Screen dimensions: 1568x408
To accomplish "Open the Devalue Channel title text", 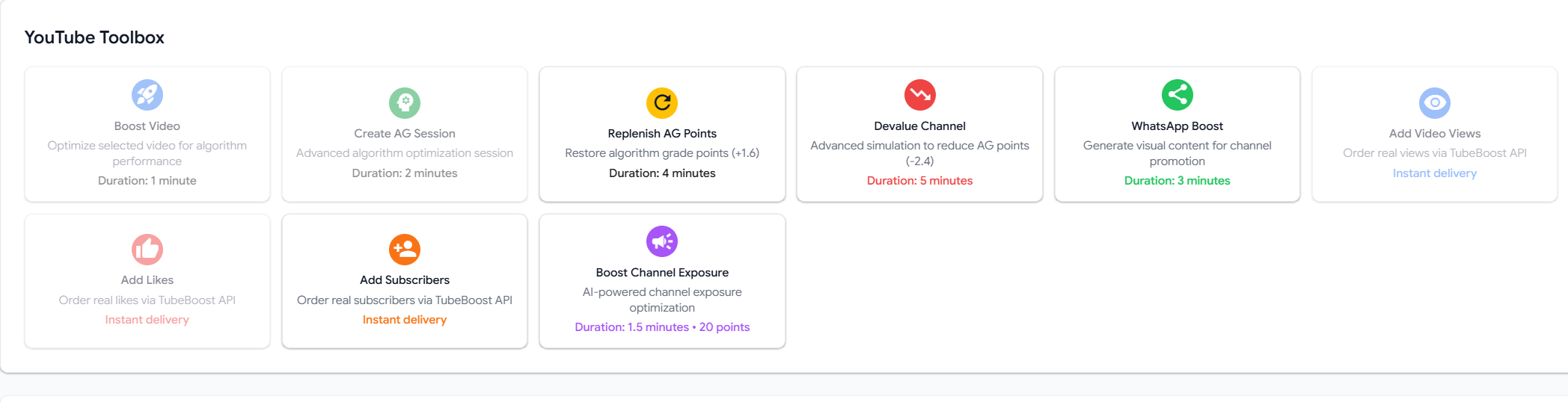I will point(919,126).
